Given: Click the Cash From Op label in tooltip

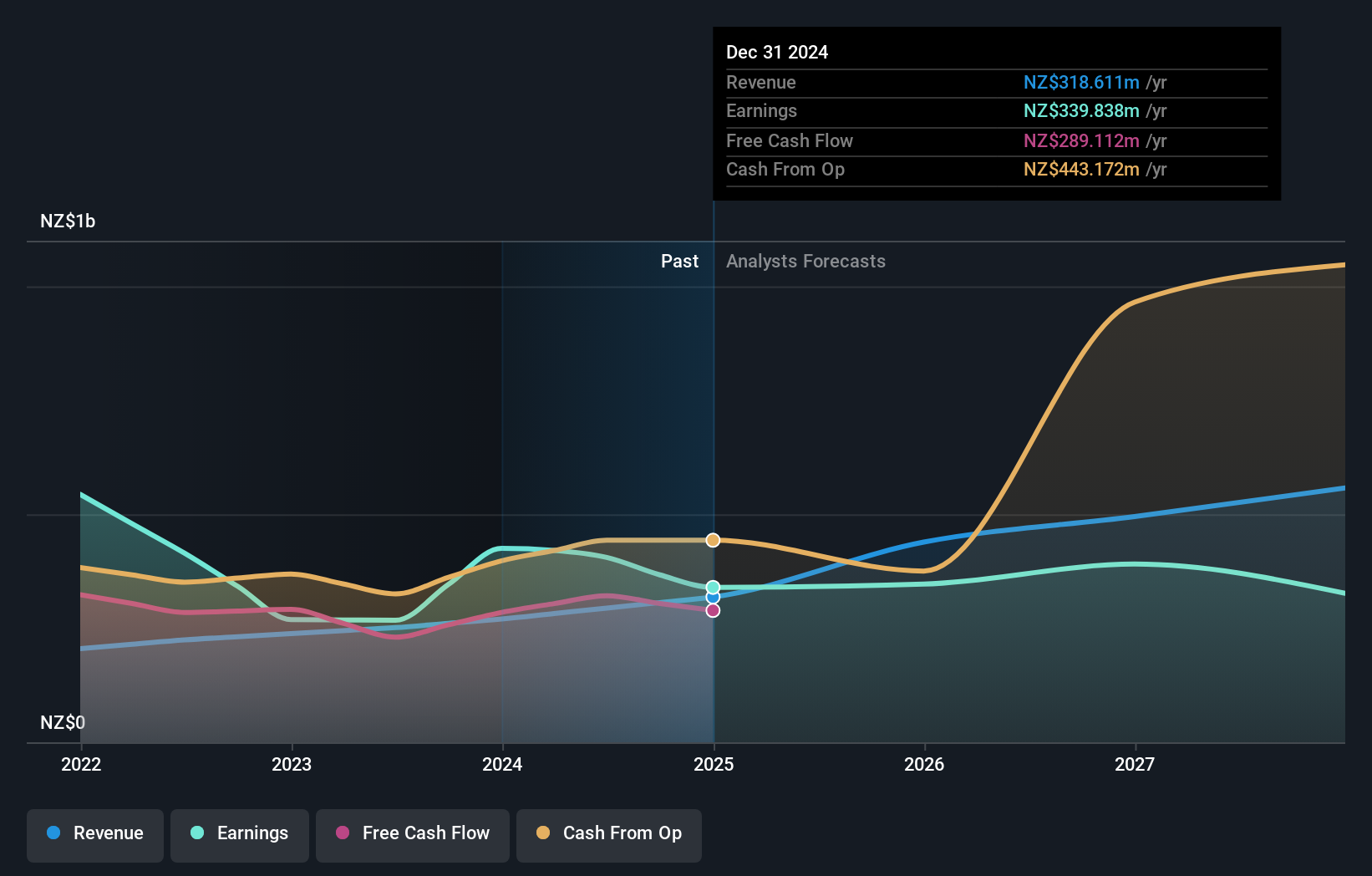Looking at the screenshot, I should pyautogui.click(x=785, y=169).
